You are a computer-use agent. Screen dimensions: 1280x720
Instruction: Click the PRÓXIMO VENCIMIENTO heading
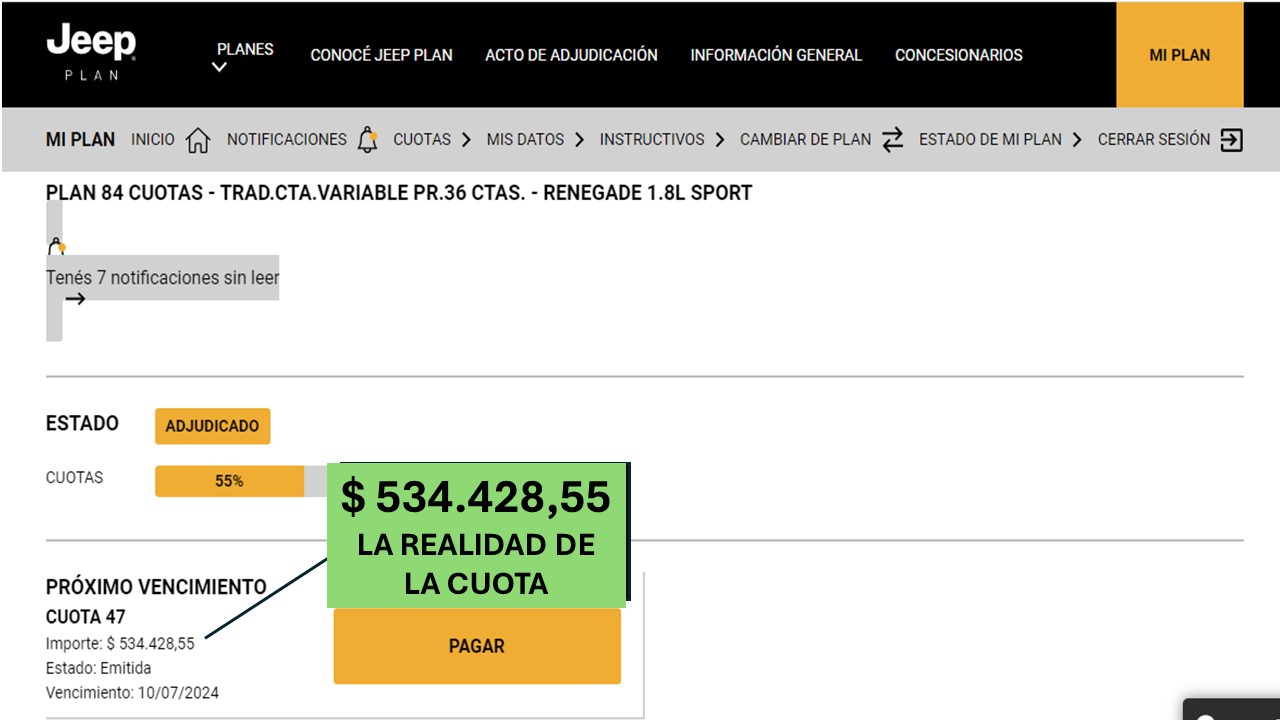point(156,587)
